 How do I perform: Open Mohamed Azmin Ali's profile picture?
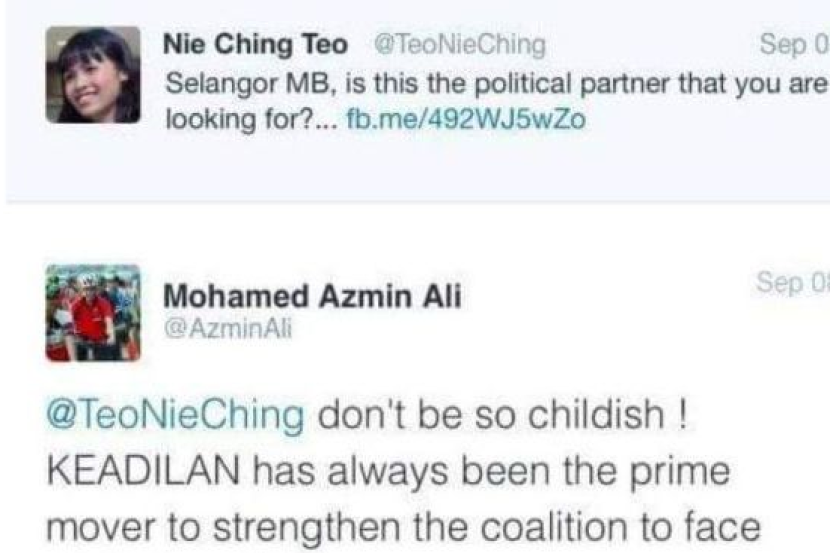click(93, 312)
